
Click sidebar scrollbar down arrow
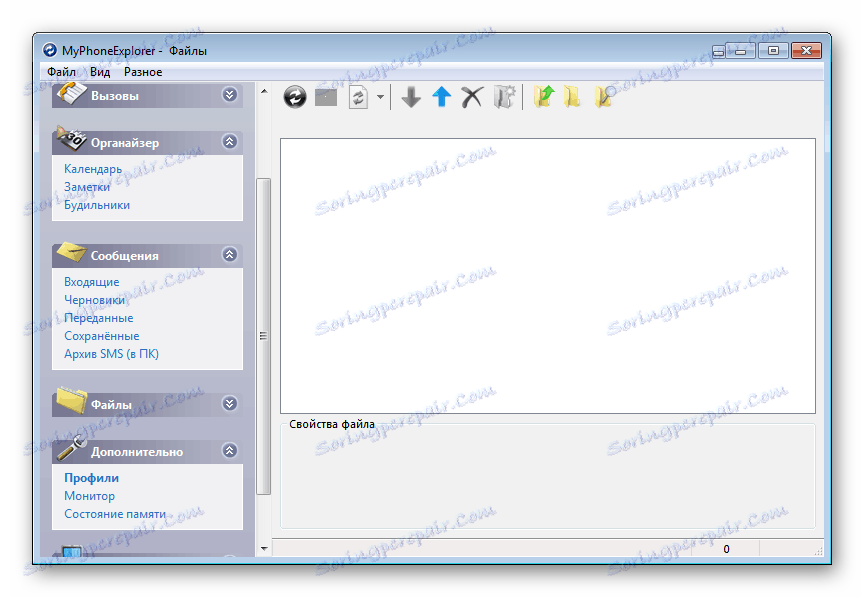point(264,548)
